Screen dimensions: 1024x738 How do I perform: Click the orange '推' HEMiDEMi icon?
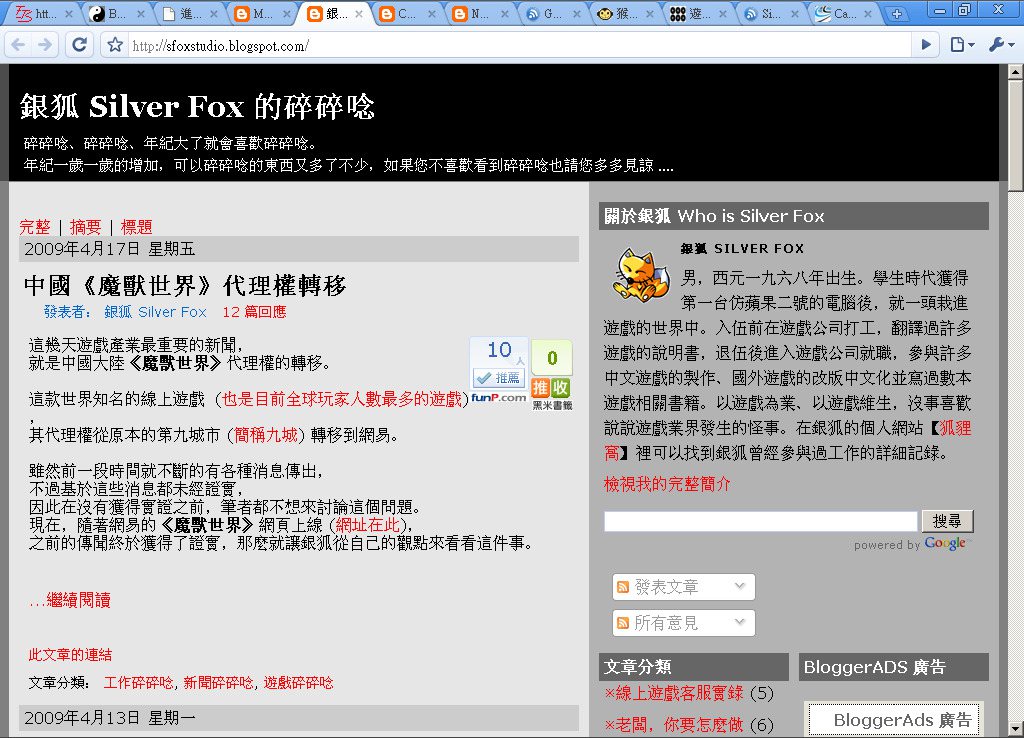point(541,388)
